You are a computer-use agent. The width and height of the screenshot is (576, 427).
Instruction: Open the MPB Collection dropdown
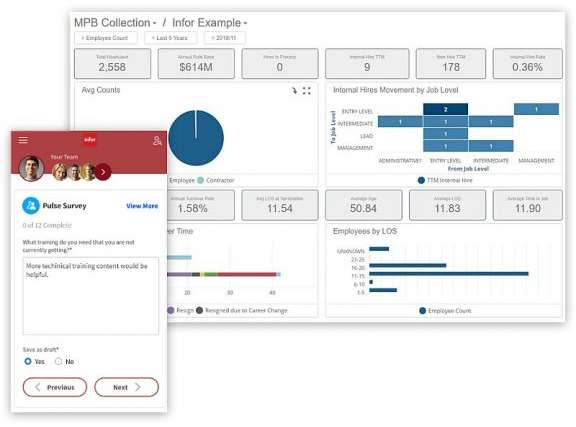[x=115, y=23]
